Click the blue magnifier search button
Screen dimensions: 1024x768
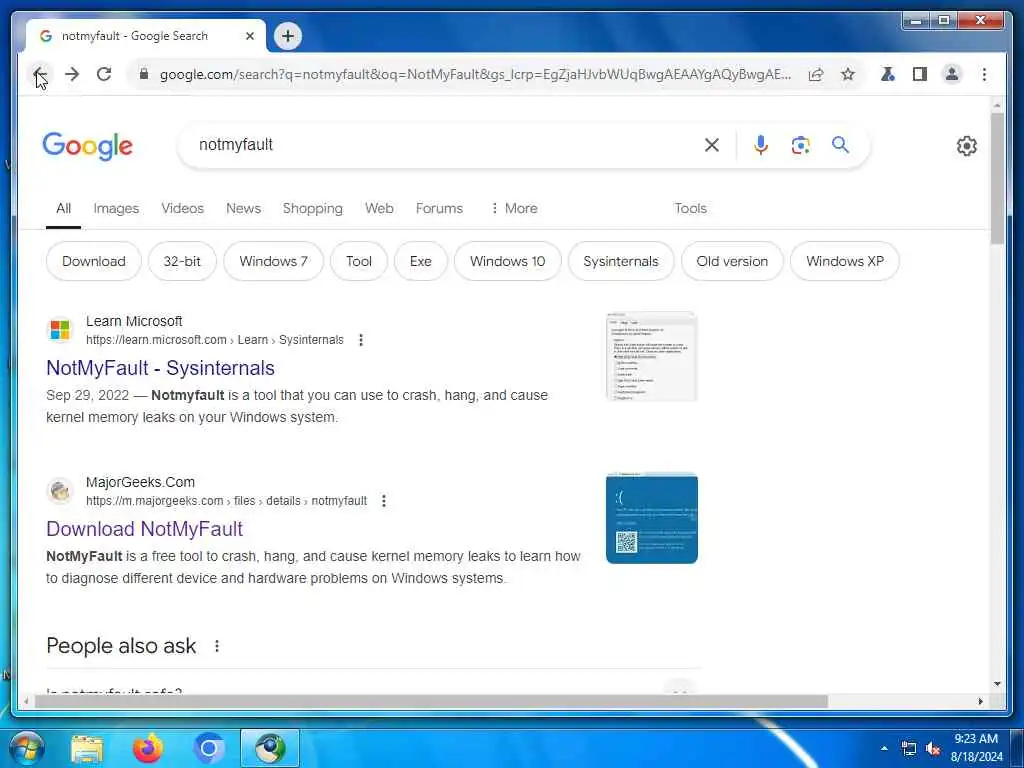coord(840,144)
